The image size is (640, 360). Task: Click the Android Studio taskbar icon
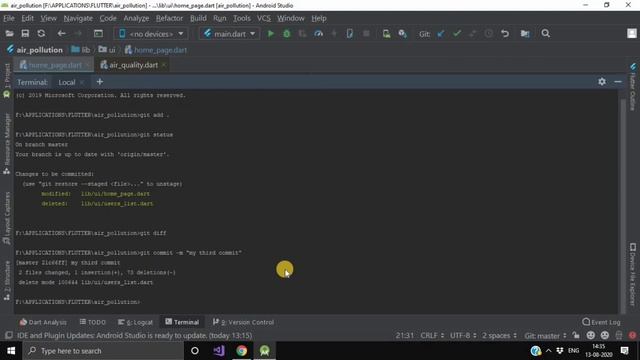pyautogui.click(x=264, y=351)
